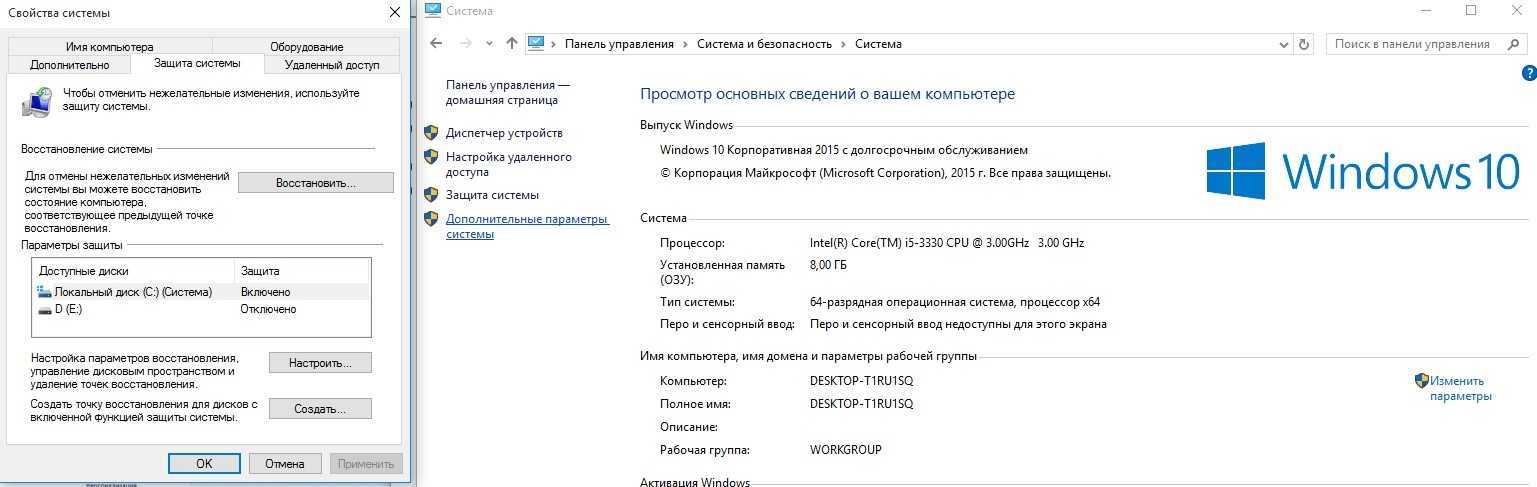This screenshot has width=1537, height=487.
Task: Open address bar history dropdown
Action: pyautogui.click(x=1284, y=44)
